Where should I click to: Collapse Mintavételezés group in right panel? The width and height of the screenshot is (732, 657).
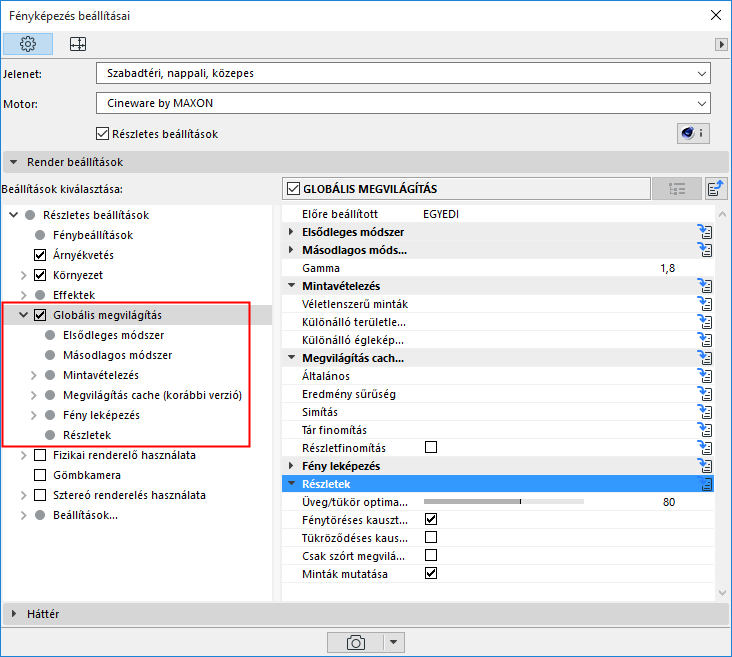pyautogui.click(x=292, y=285)
